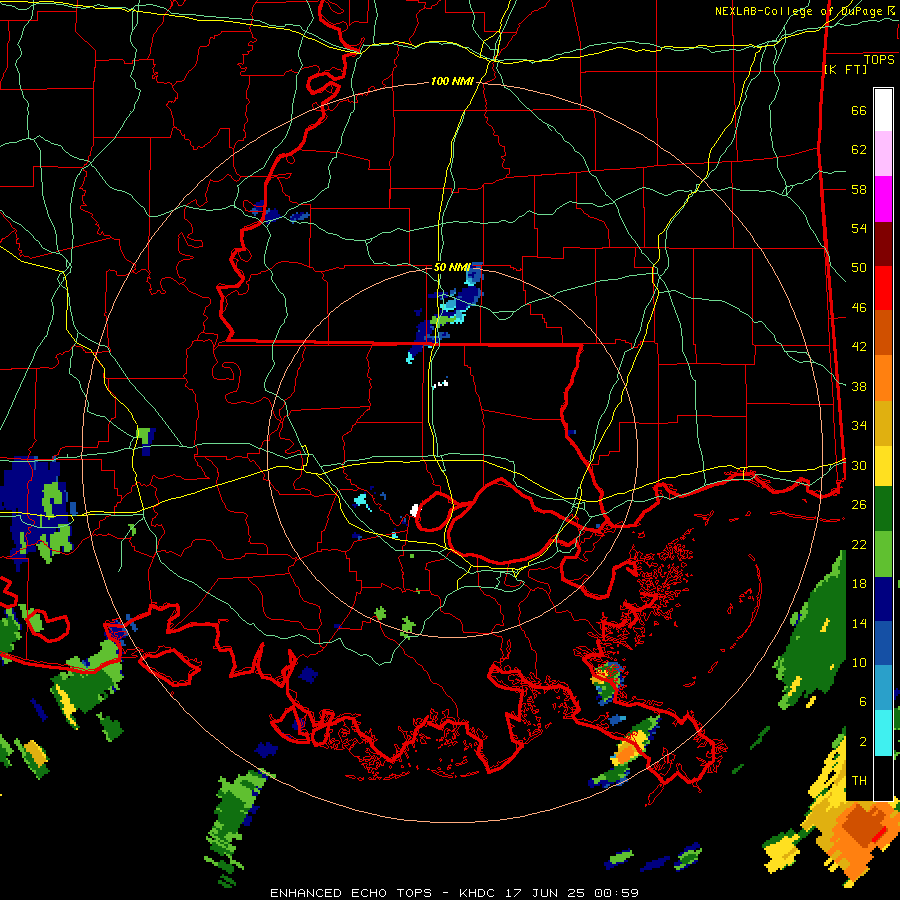Click the bright red legend color band
This screenshot has height=900, width=900.
(883, 288)
